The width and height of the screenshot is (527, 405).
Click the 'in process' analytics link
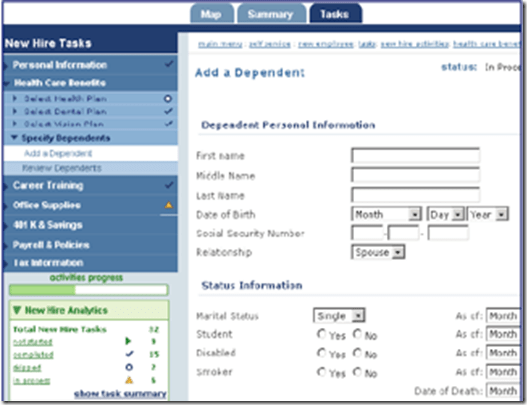coord(32,380)
